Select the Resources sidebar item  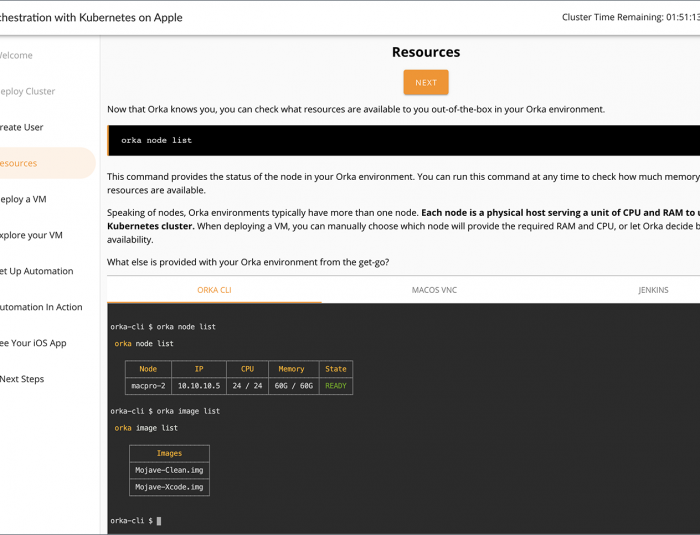(x=47, y=163)
